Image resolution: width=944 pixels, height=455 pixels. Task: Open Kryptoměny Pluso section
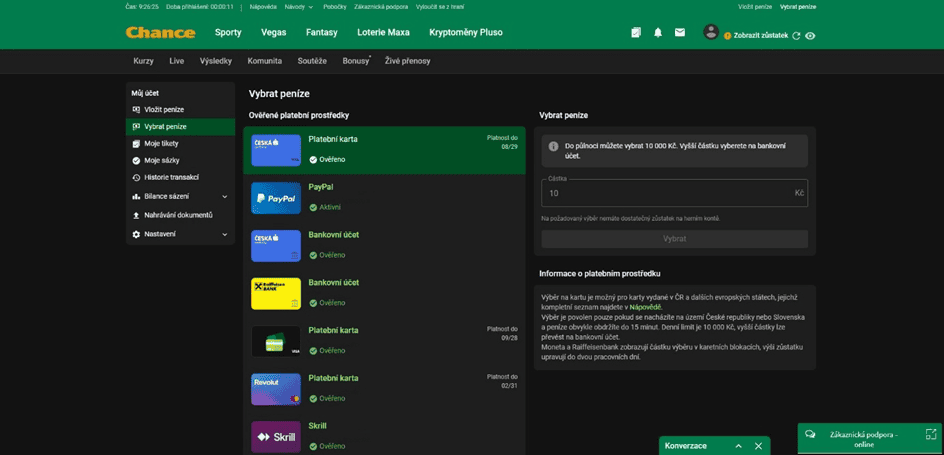pos(465,32)
